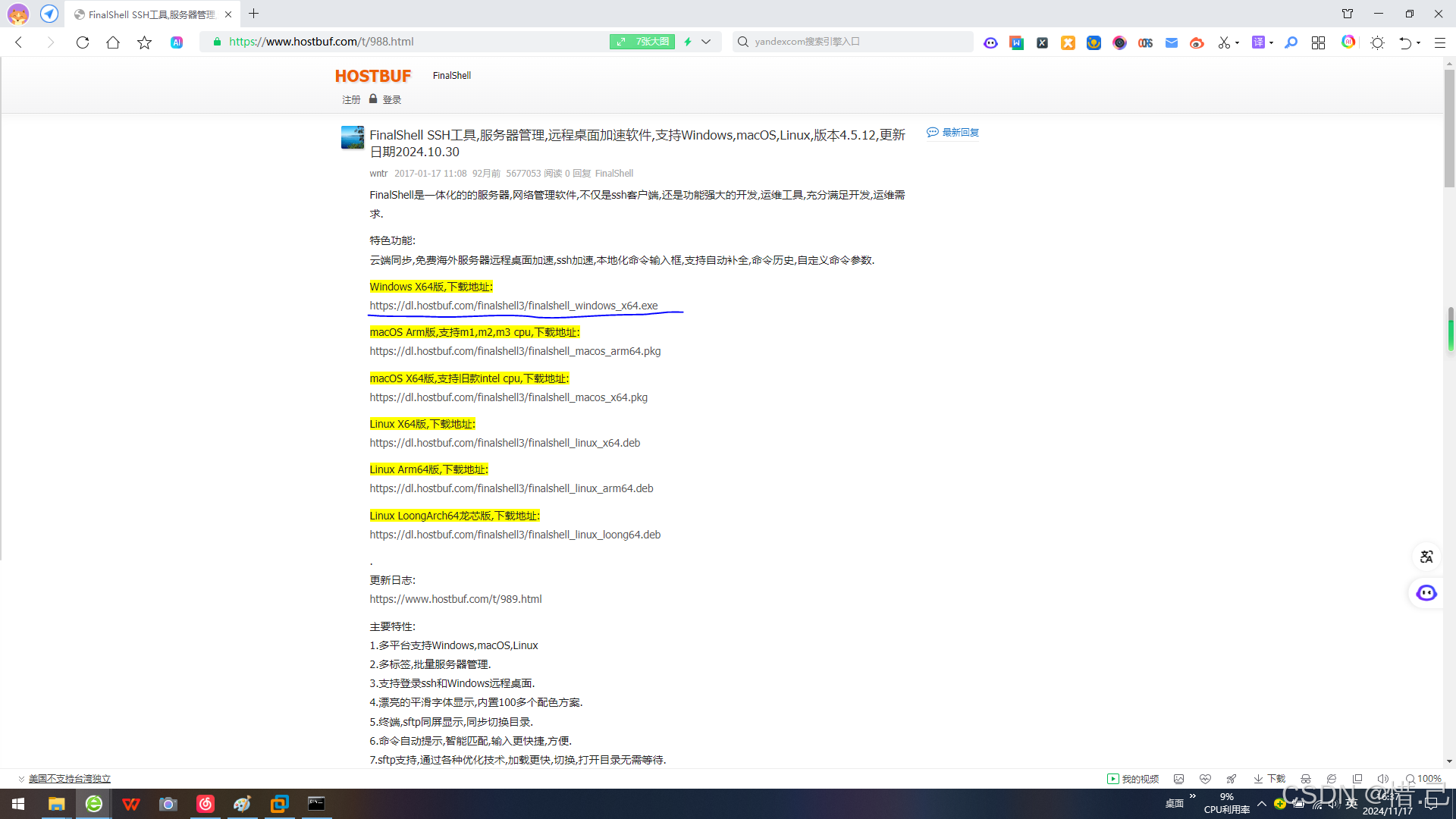Open the four-square extensions grid icon
Screen dimensions: 1456x819
tap(1318, 42)
